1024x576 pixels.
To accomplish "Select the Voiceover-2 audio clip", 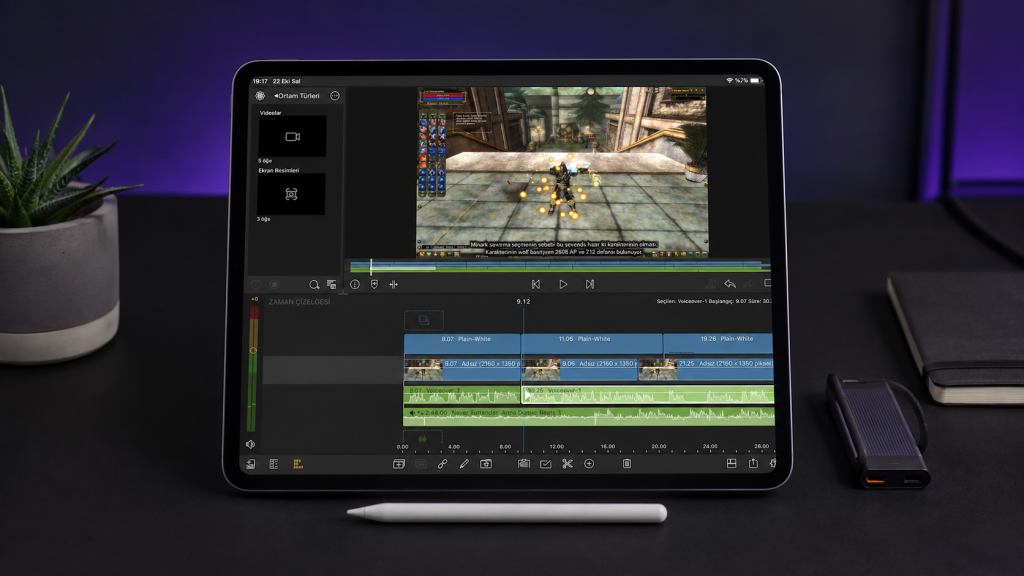I will tap(462, 394).
